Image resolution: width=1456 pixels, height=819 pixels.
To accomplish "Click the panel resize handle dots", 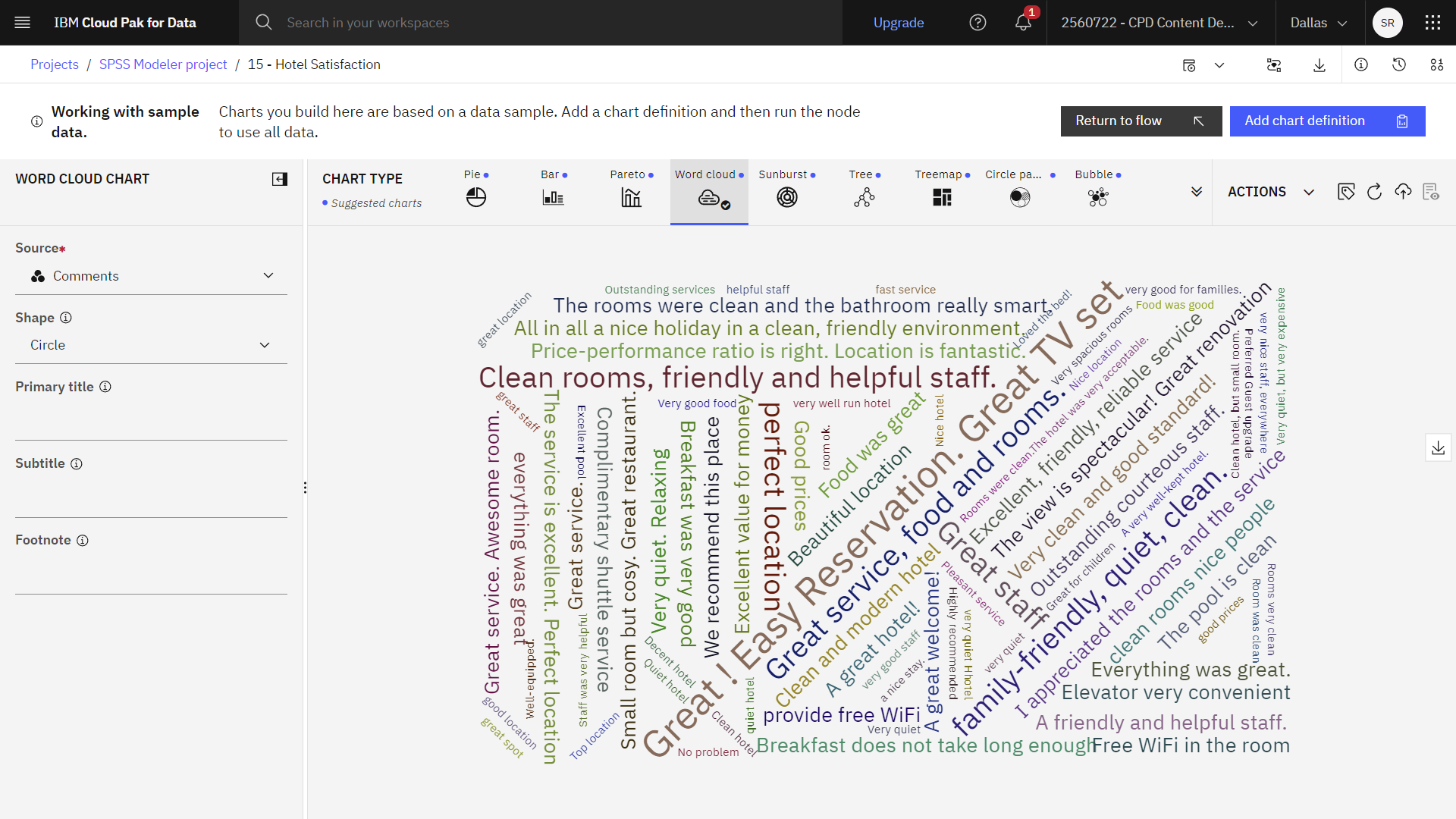I will (305, 488).
